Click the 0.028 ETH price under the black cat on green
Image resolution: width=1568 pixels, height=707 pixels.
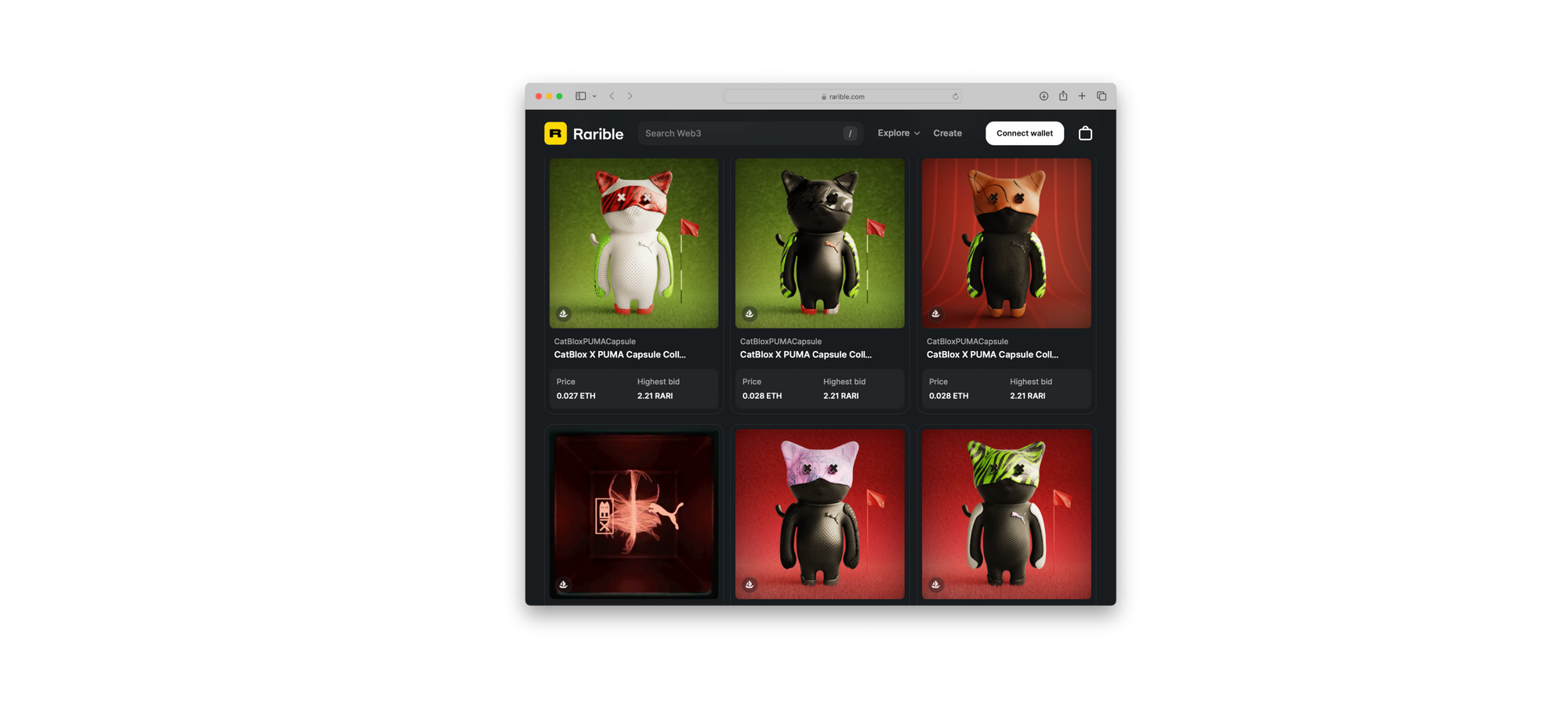(x=762, y=396)
